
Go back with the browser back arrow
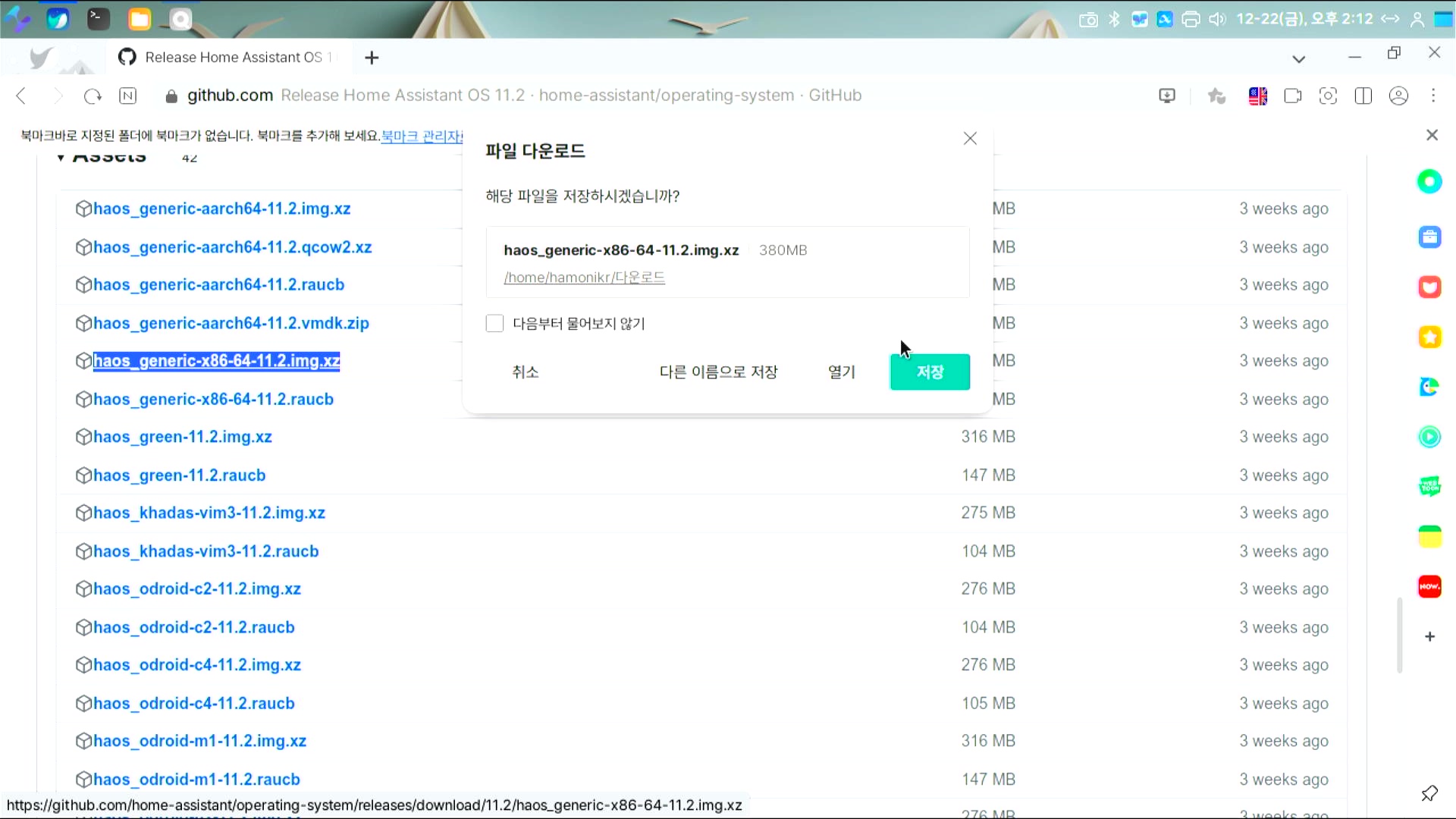(x=21, y=96)
